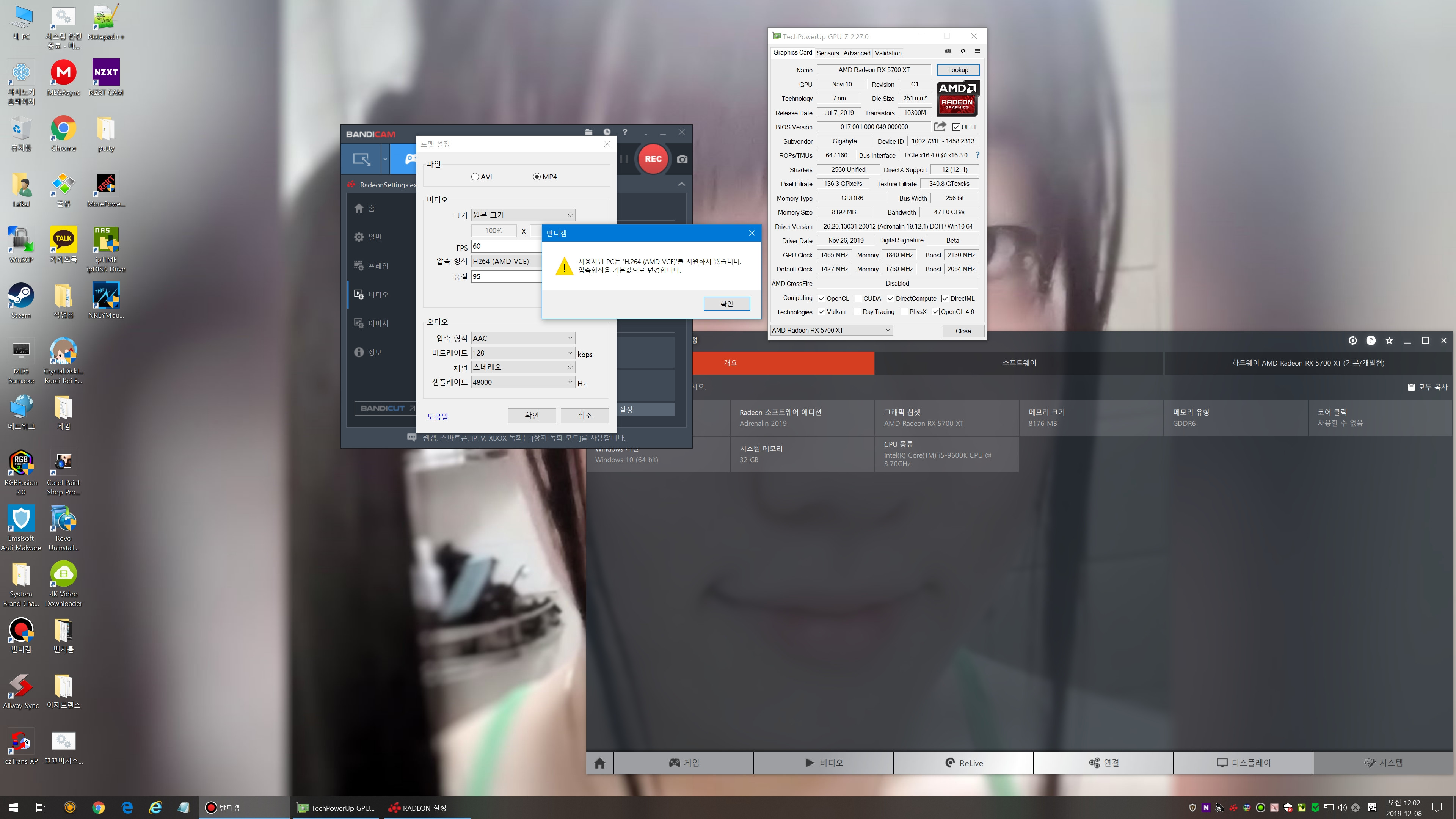Screen dimensions: 1456x819
Task: Toggle the CUDA checkbox in GPU-Z
Action: (858, 298)
